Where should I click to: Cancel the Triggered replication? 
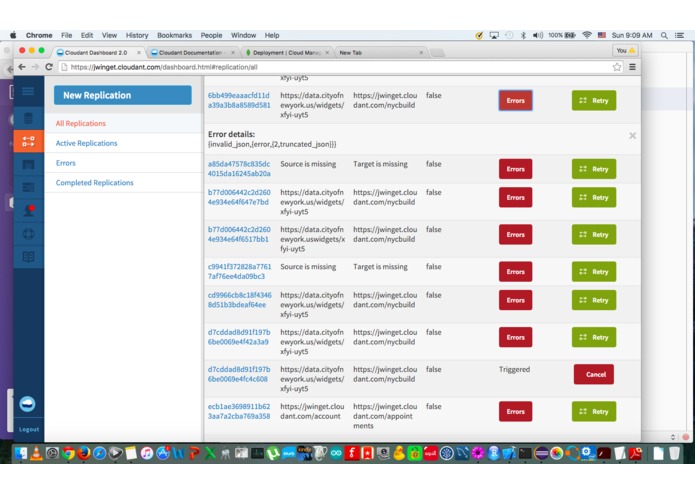coord(594,374)
